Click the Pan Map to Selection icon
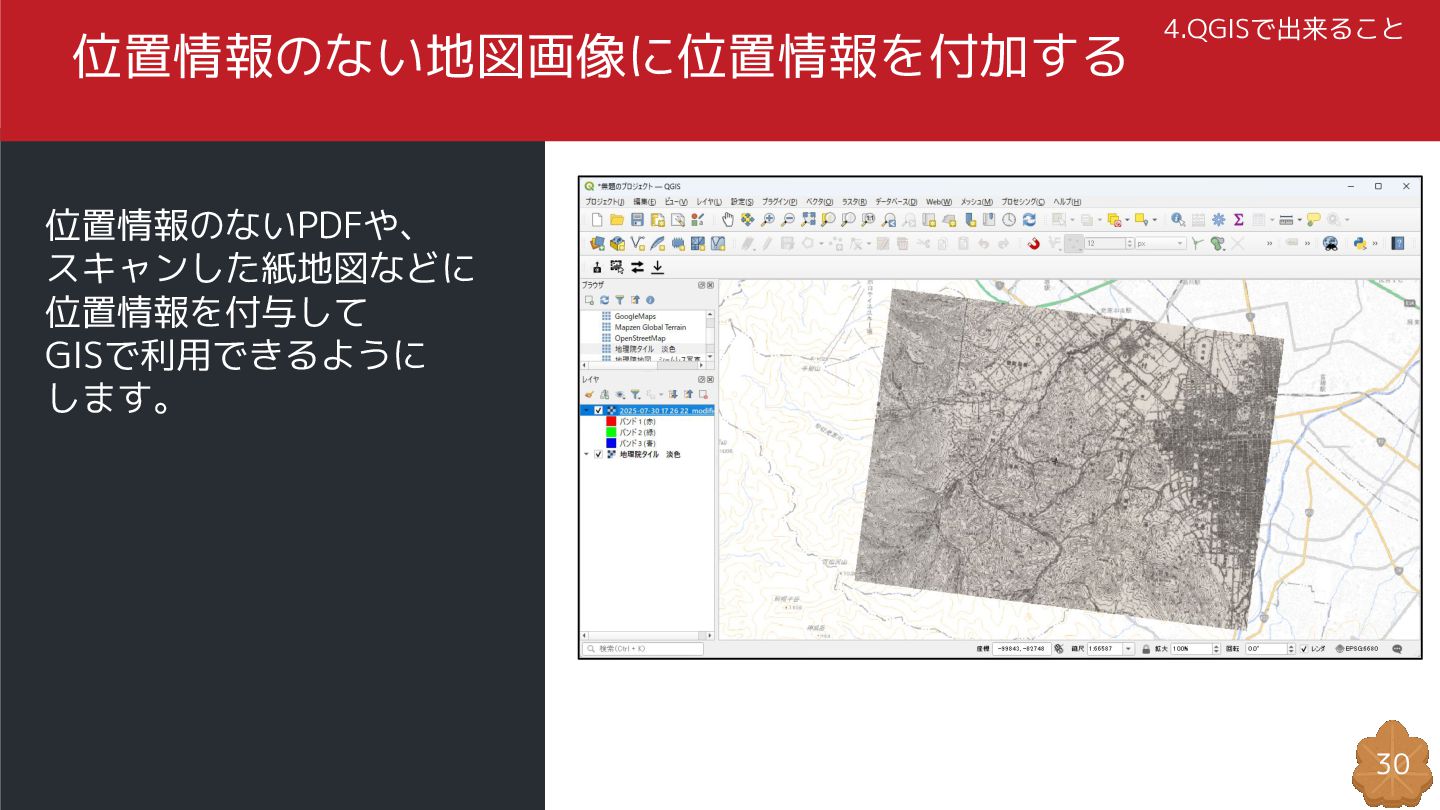1440x810 pixels. 748,219
